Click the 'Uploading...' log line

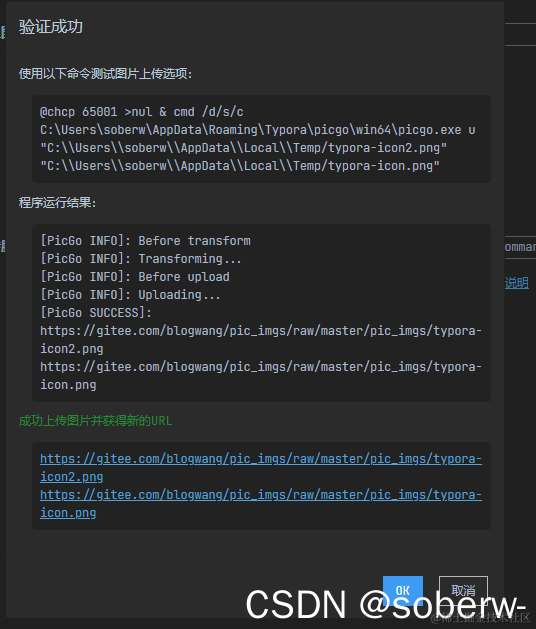coord(130,295)
